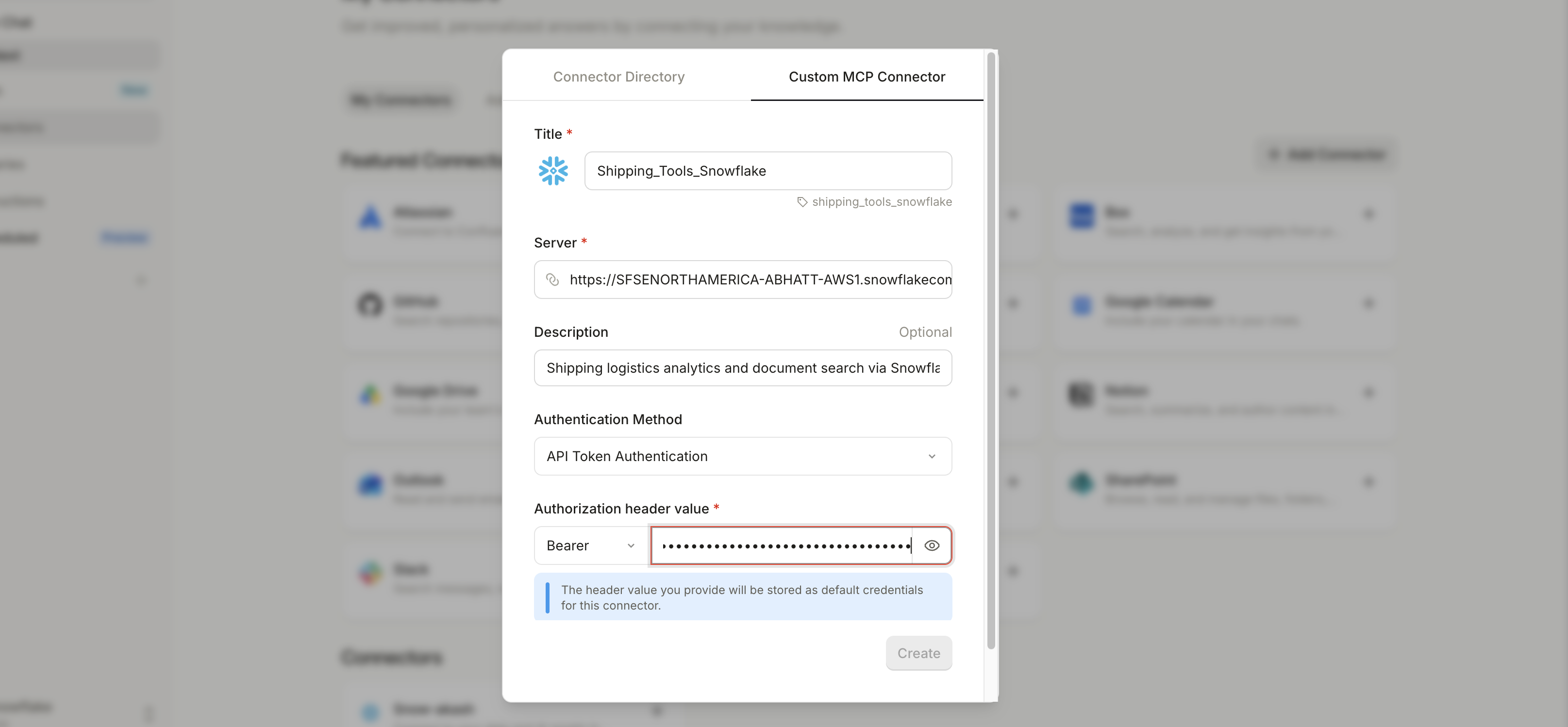Open the Authentication Method dropdown
The height and width of the screenshot is (727, 1568).
(743, 456)
